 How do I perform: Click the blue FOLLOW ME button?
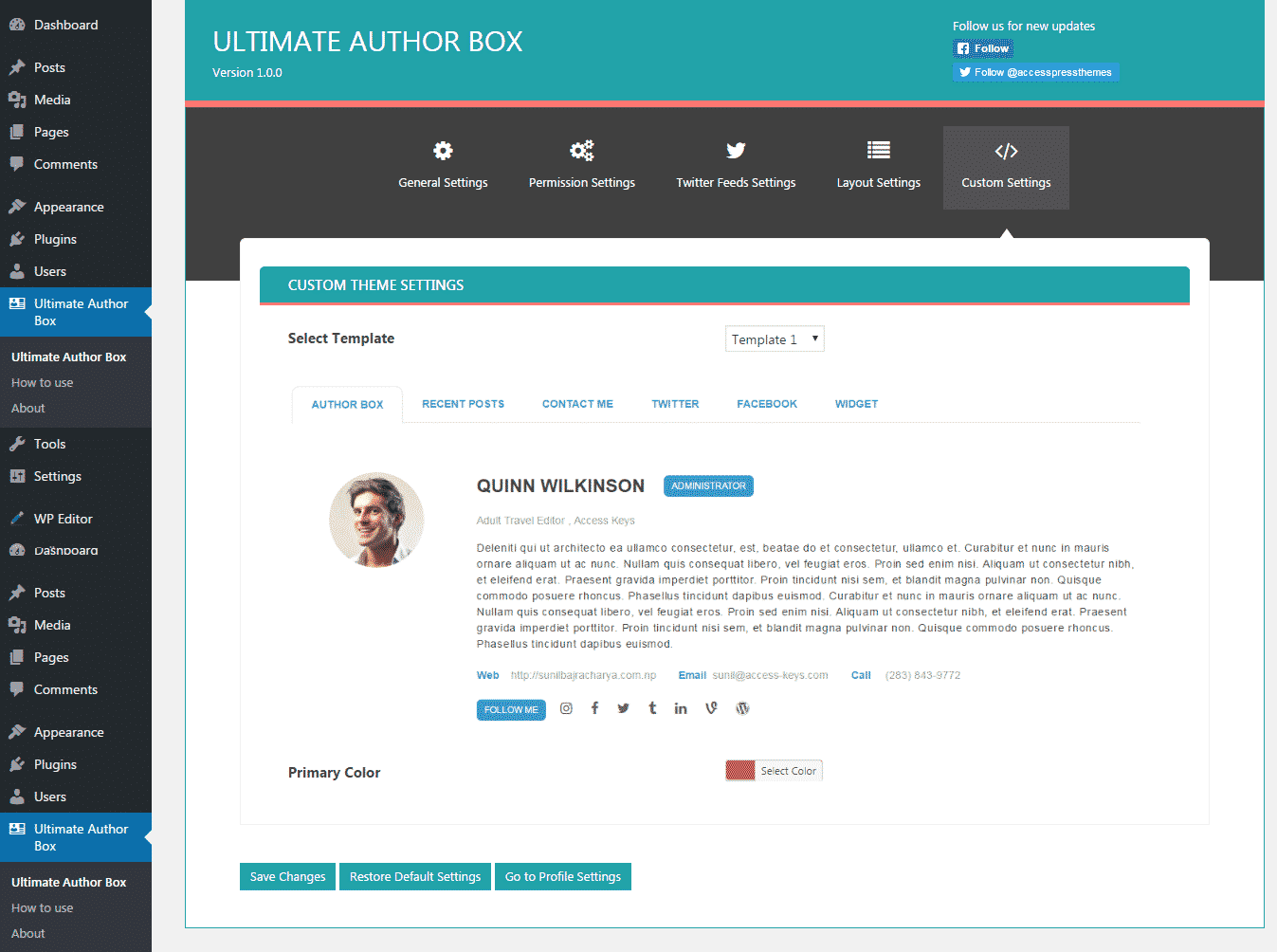[511, 709]
